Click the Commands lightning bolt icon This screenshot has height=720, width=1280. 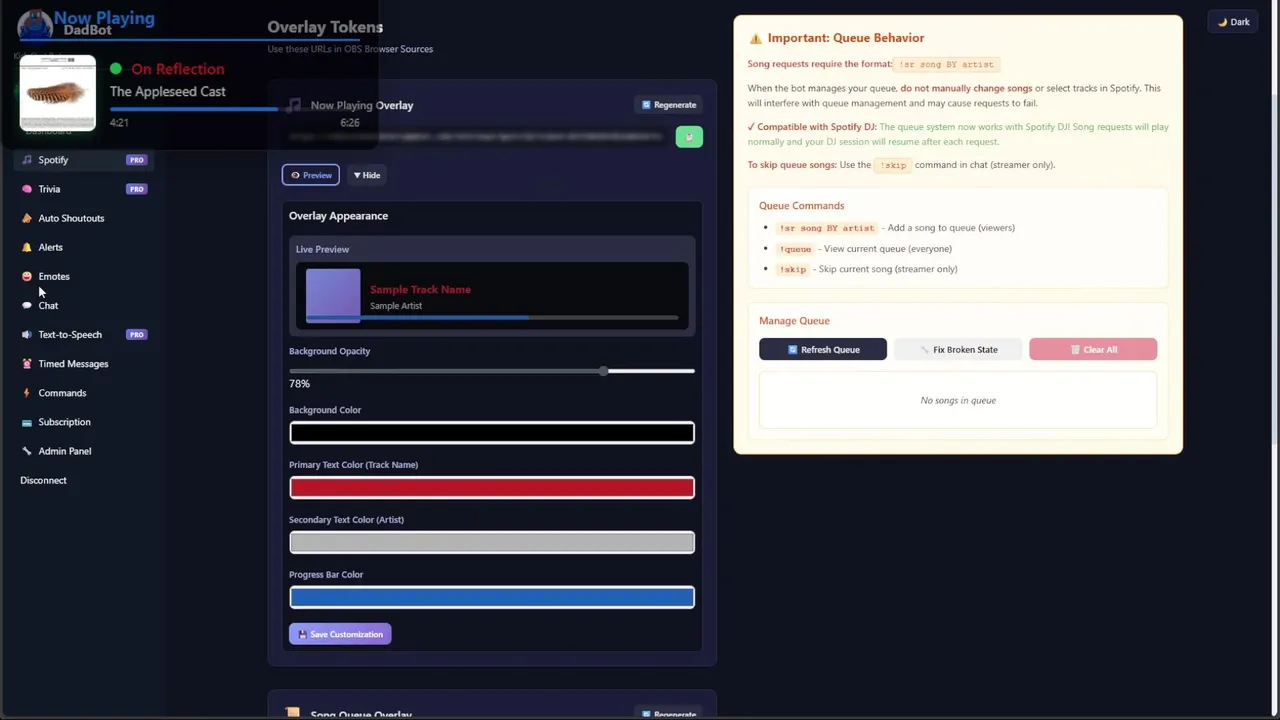(x=27, y=393)
